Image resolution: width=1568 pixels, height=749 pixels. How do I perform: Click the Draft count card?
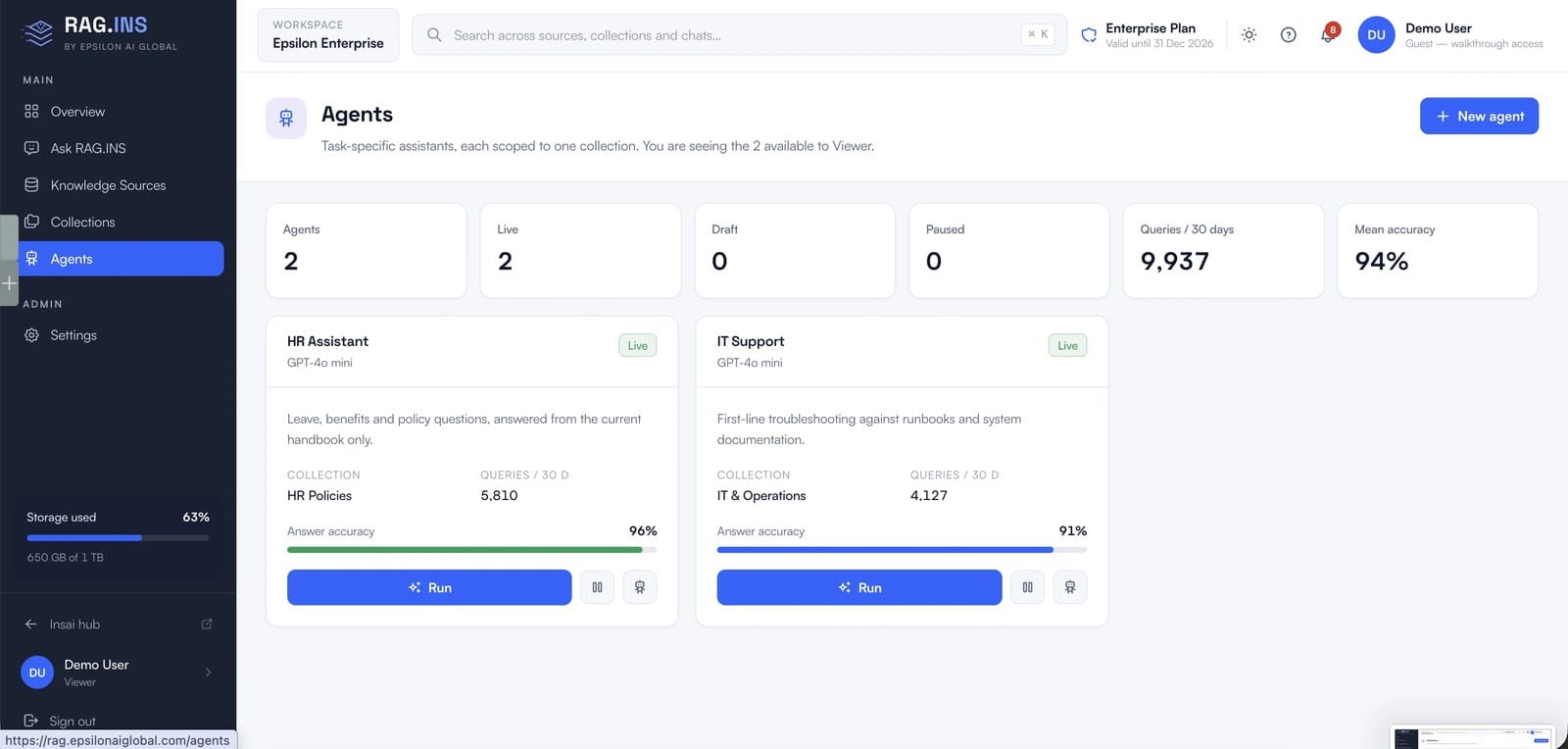[x=795, y=251]
